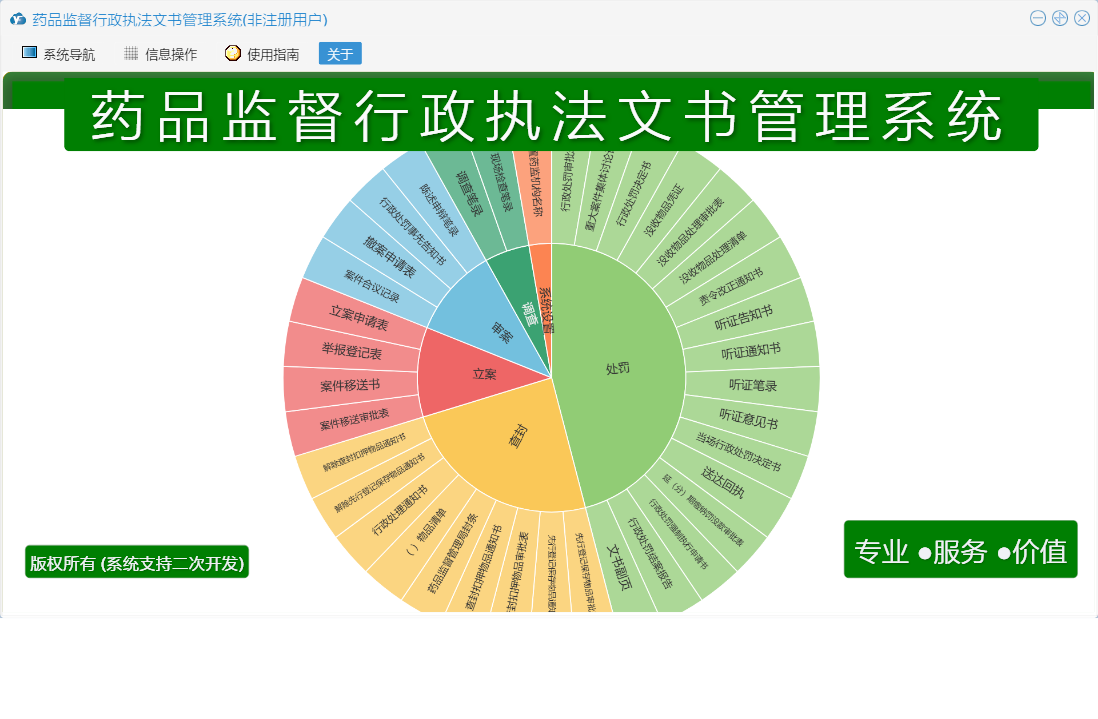Image resolution: width=1098 pixels, height=719 pixels.
Task: Select the 查封扣押物品通知书 segment
Action: (x=483, y=567)
